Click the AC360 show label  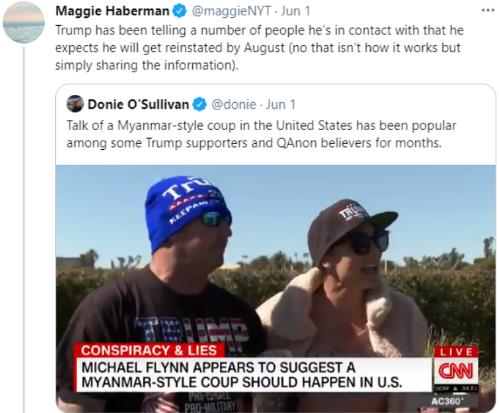[447, 401]
